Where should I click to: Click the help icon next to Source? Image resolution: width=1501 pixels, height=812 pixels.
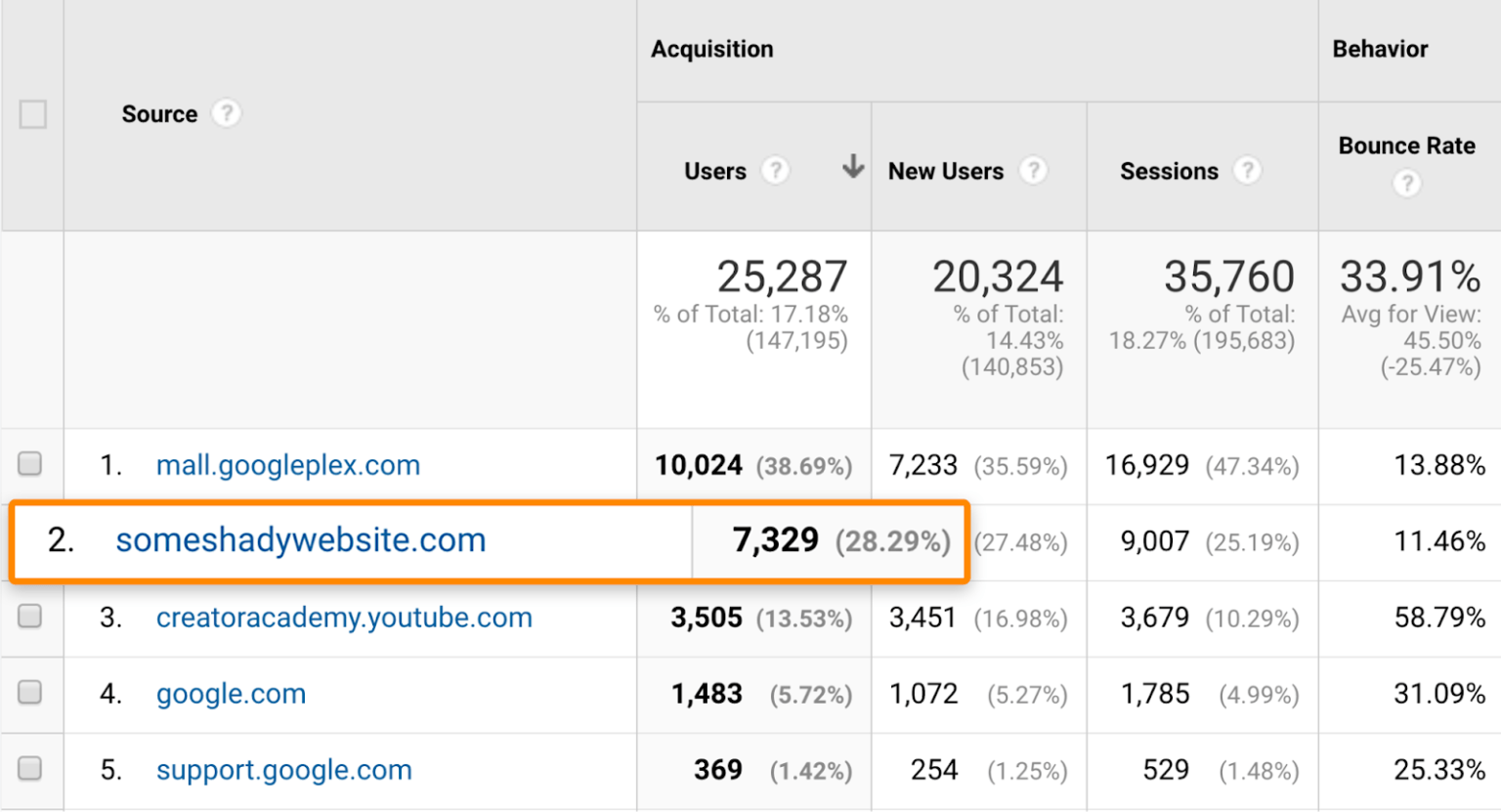pyautogui.click(x=226, y=113)
